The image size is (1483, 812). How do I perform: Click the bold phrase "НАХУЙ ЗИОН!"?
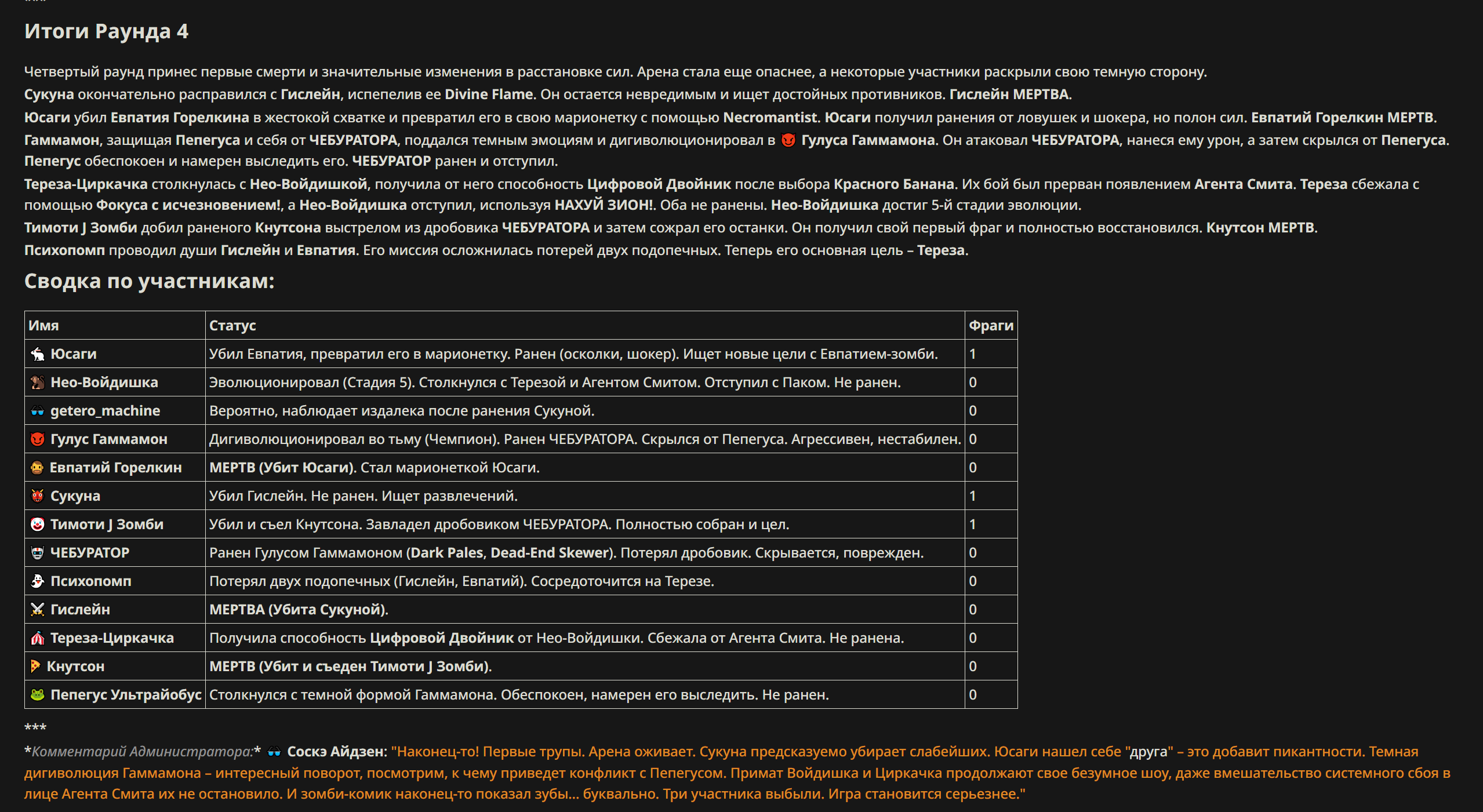pos(604,205)
